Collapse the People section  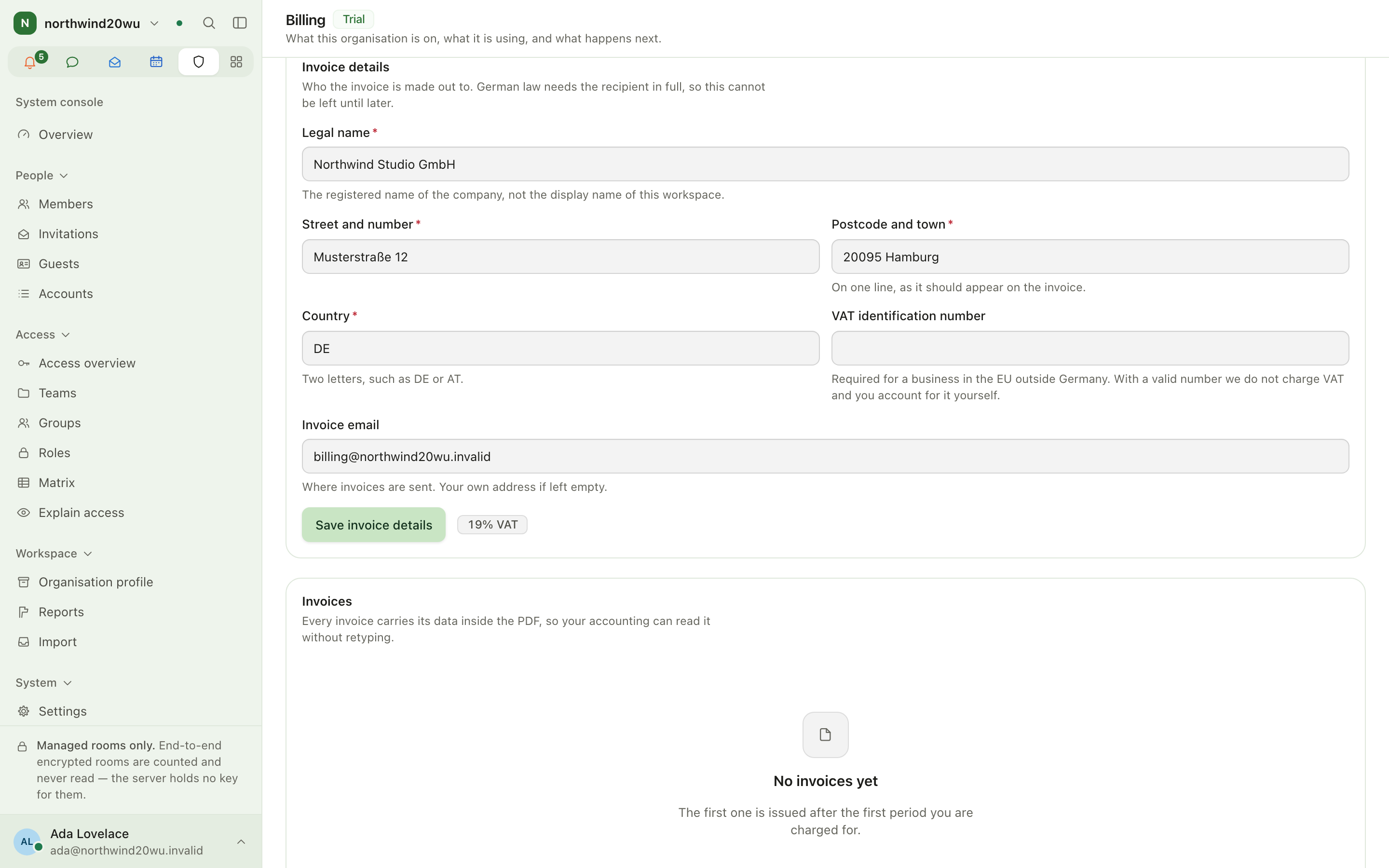[42, 176]
